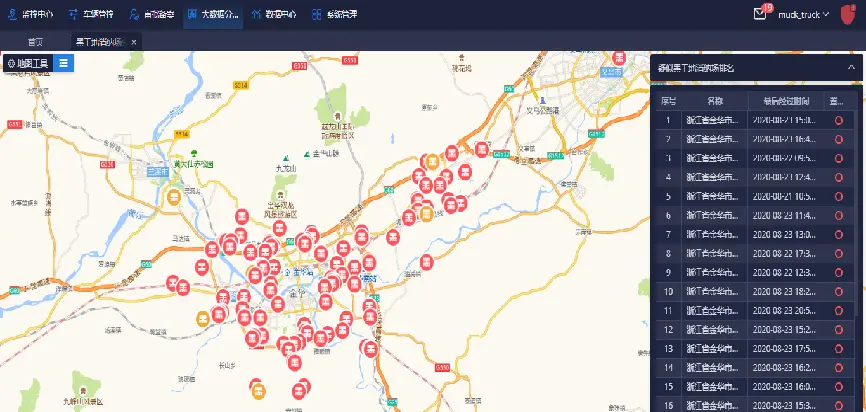Locate row 1 site via red circle icon
This screenshot has height=412, width=866.
coord(838,121)
